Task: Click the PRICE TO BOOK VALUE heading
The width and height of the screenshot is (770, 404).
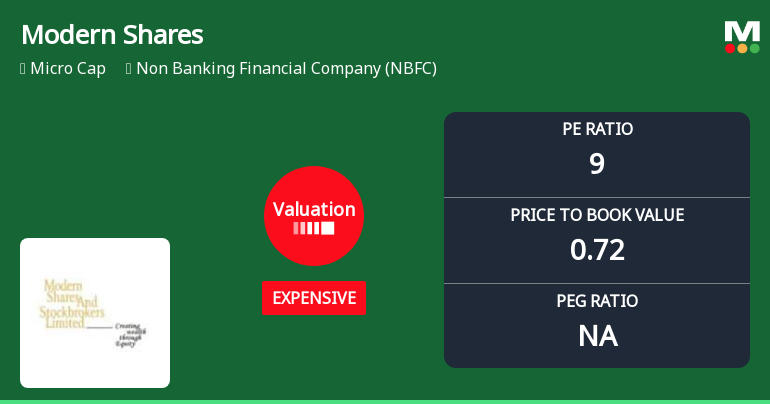Action: [597, 215]
